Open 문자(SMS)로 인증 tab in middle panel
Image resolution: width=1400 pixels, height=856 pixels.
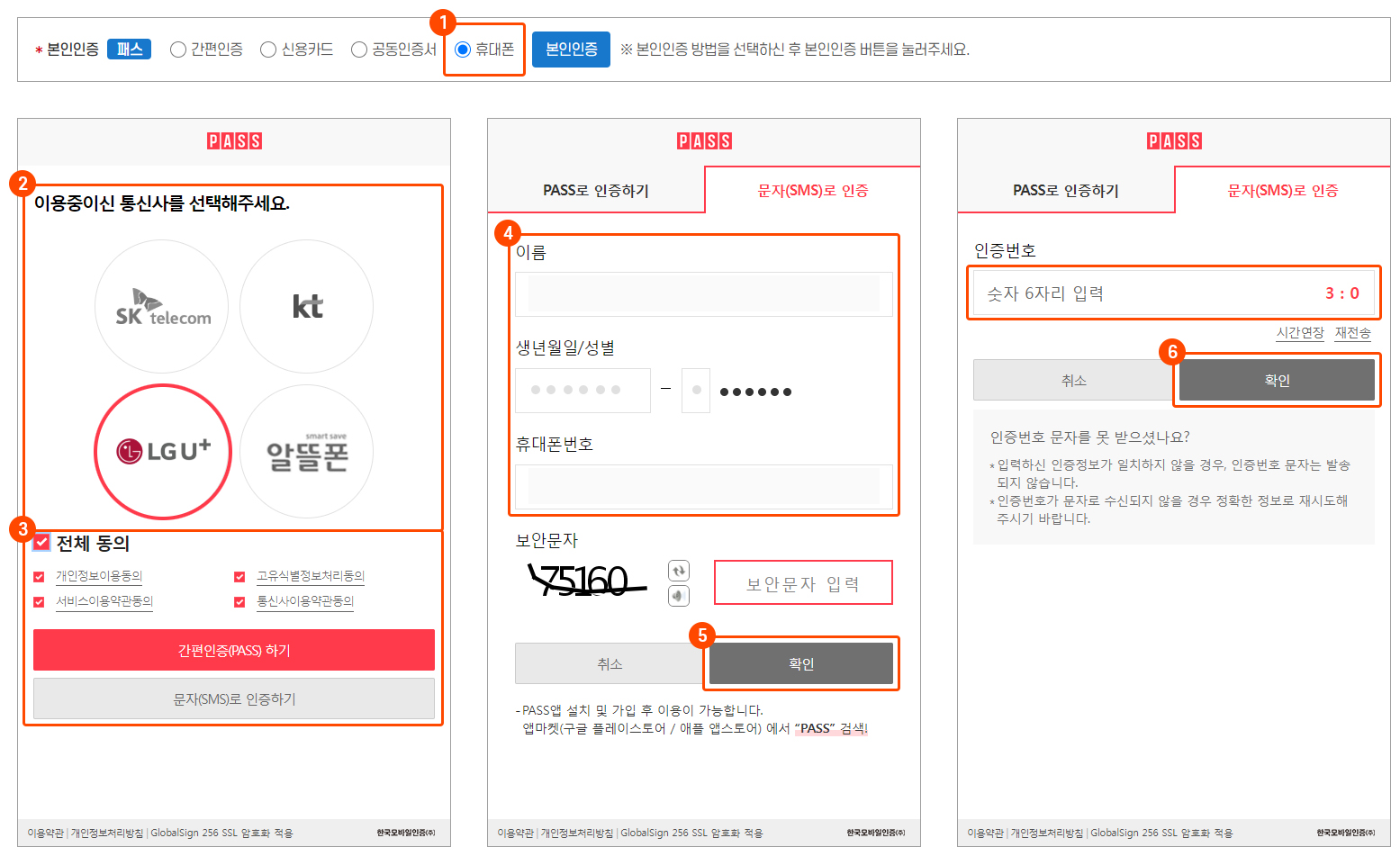[813, 190]
